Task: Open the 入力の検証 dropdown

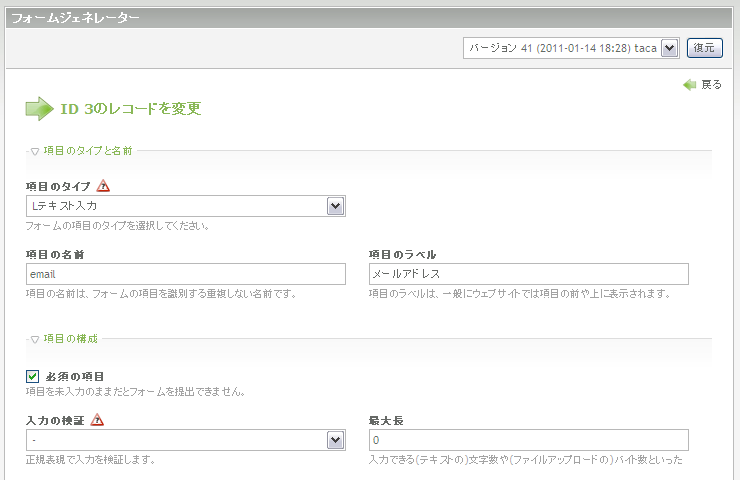Action: tap(185, 440)
